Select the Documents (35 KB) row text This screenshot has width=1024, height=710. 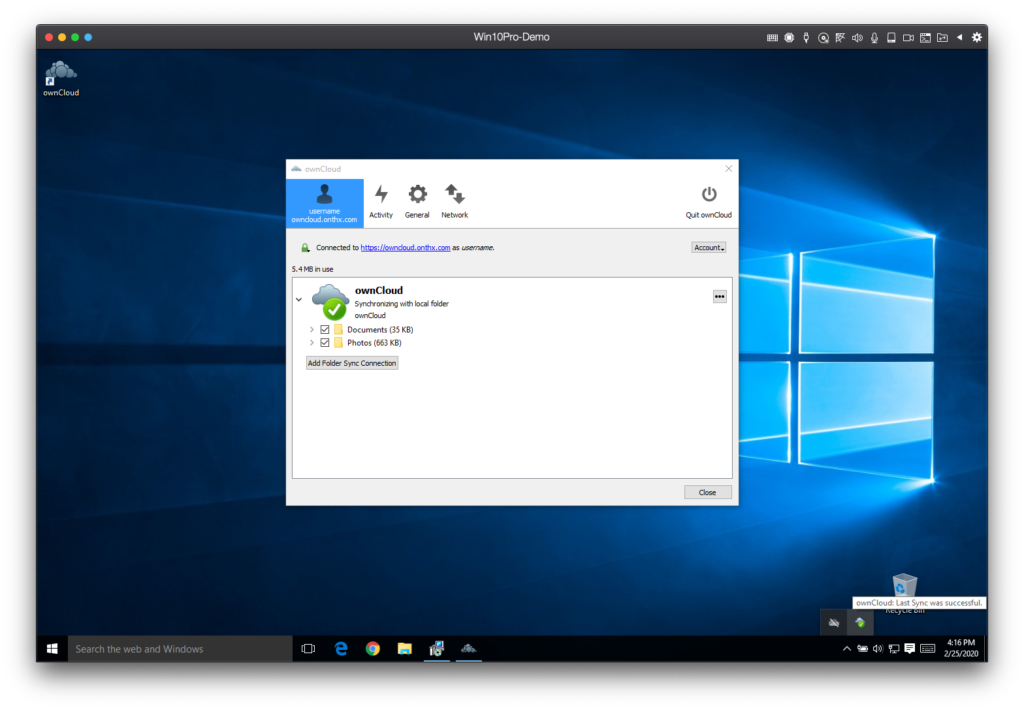380,330
